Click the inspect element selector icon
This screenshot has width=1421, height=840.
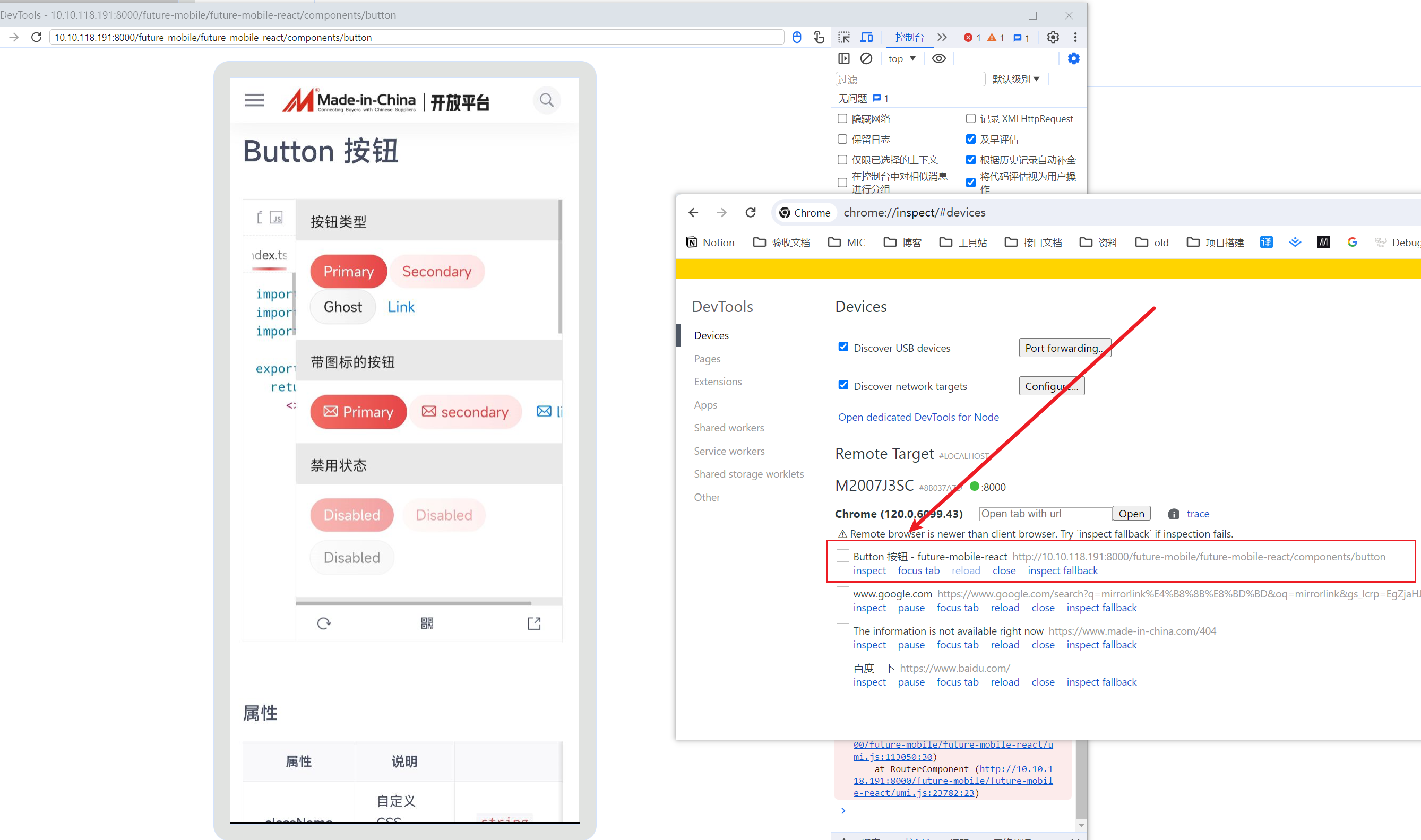coord(844,37)
